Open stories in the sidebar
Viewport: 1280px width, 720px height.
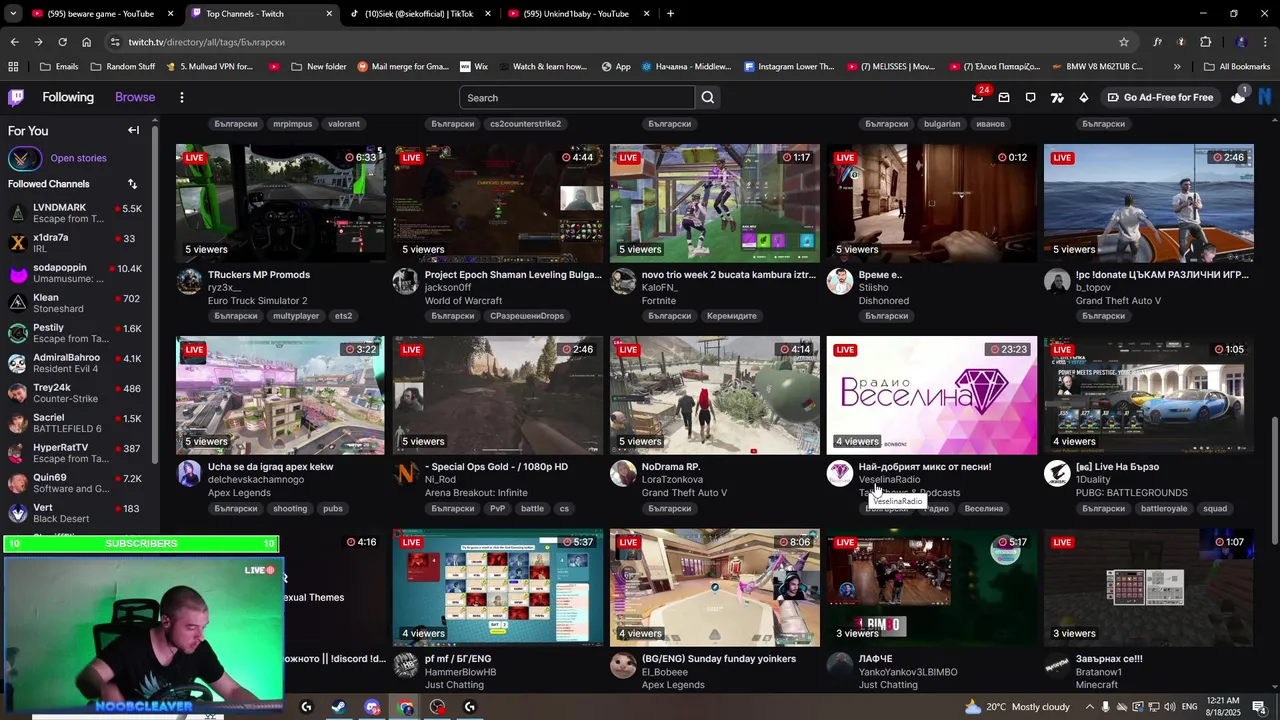[78, 158]
